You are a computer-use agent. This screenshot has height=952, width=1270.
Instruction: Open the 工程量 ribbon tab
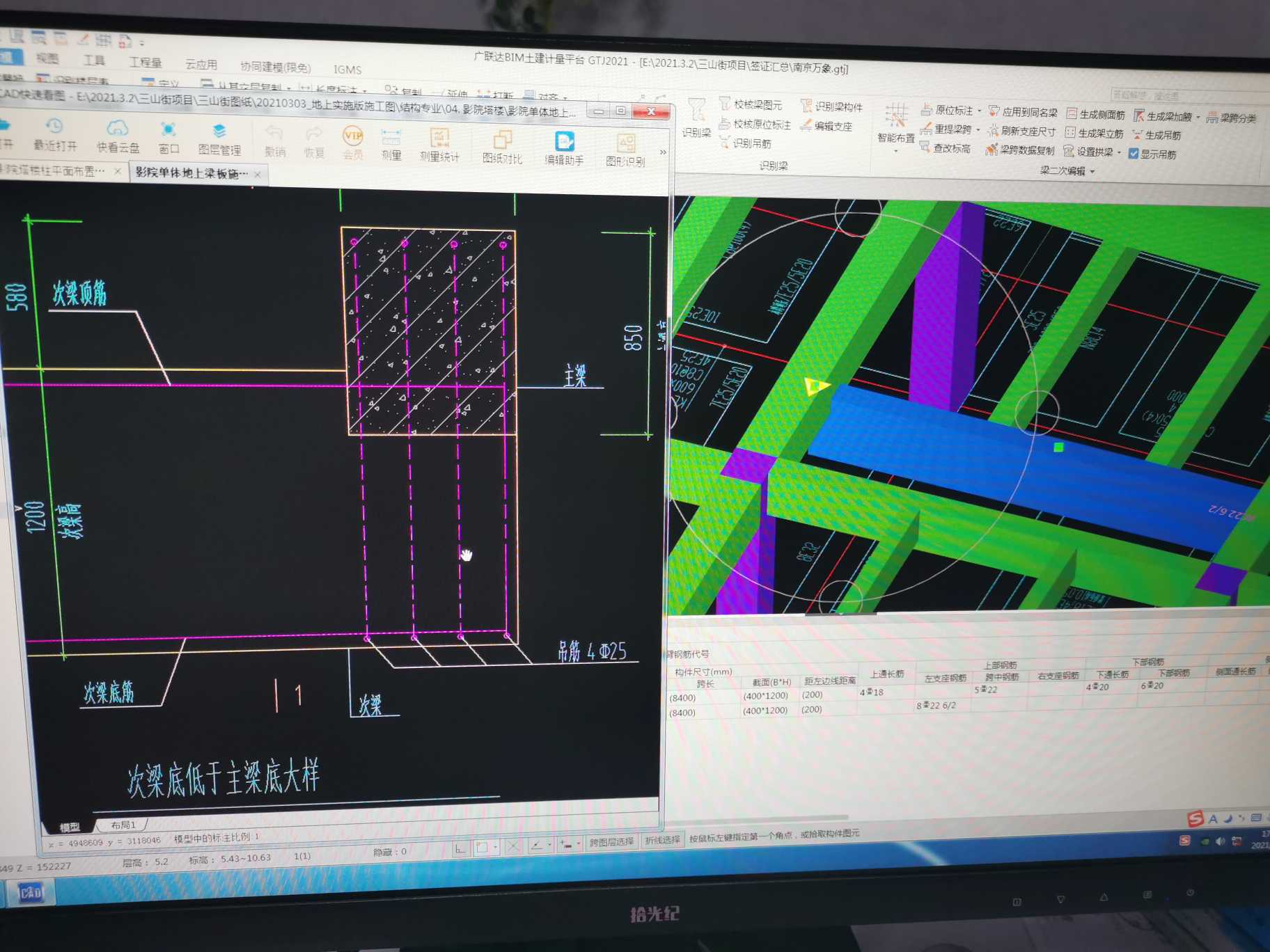coord(146,62)
